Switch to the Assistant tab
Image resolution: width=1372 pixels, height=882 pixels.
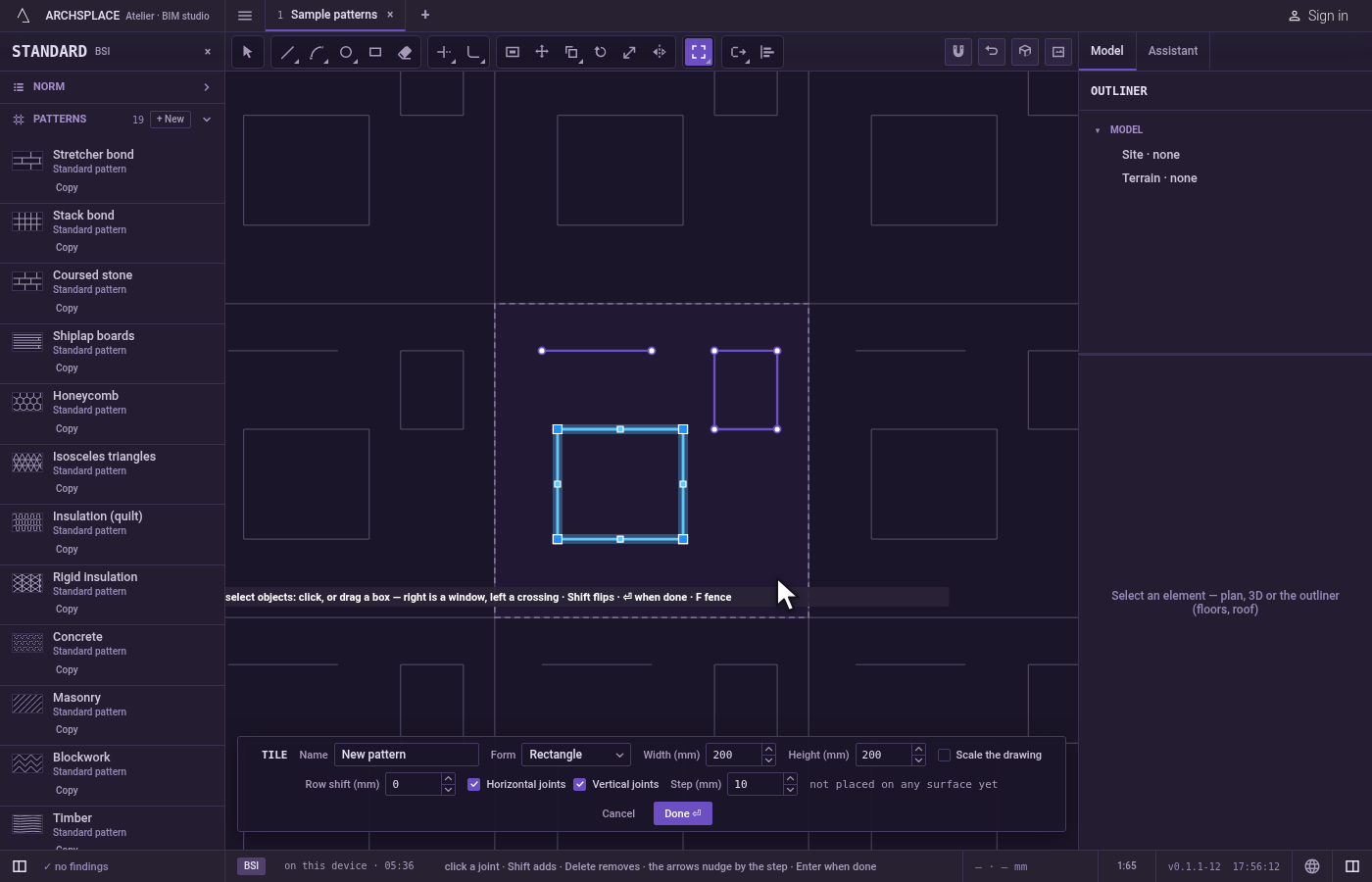pyautogui.click(x=1173, y=51)
